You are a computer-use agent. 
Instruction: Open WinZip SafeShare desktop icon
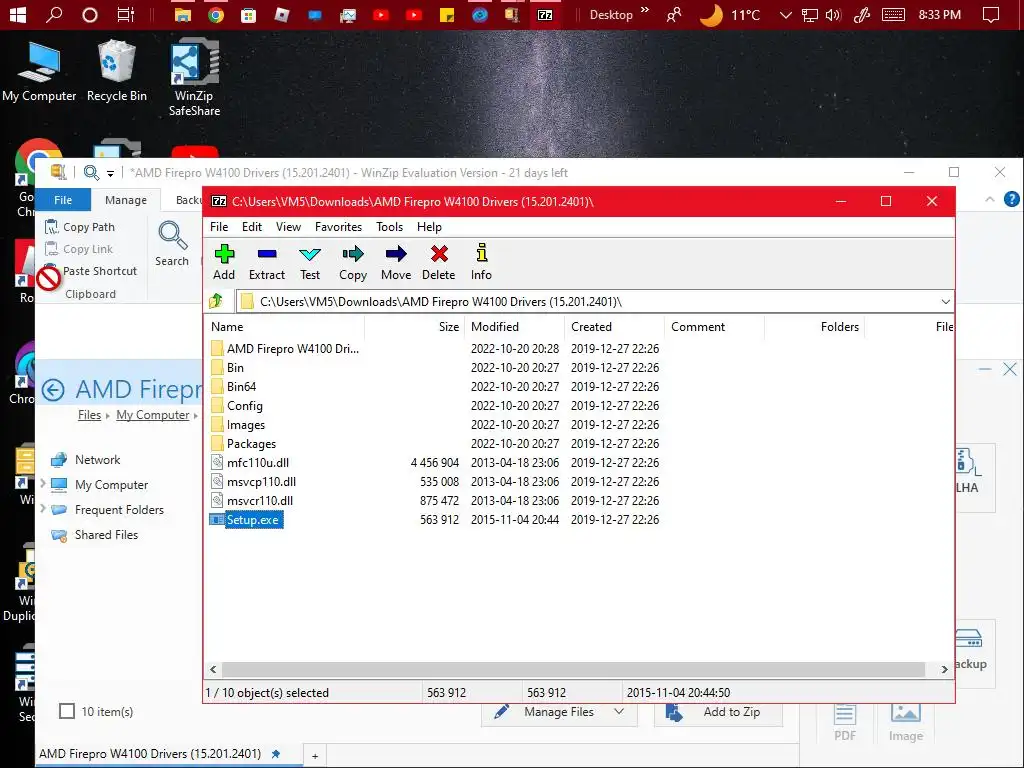tap(194, 78)
